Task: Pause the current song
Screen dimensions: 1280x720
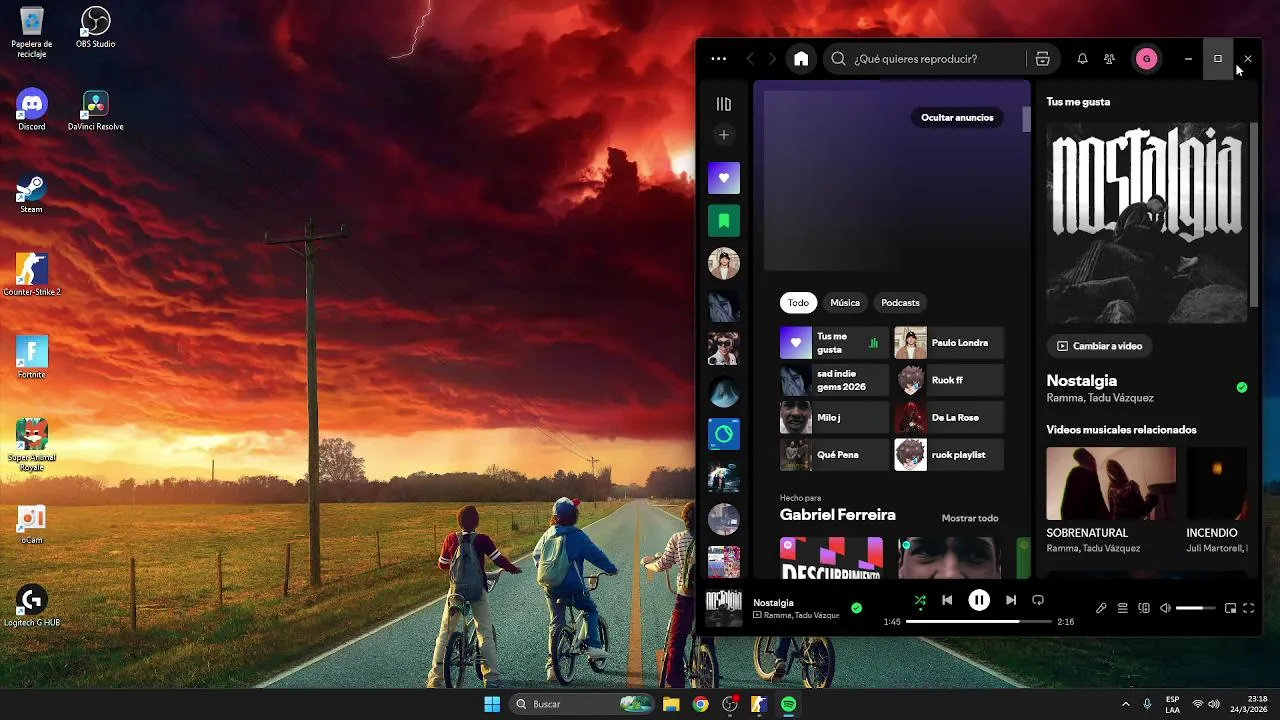Action: 979,600
